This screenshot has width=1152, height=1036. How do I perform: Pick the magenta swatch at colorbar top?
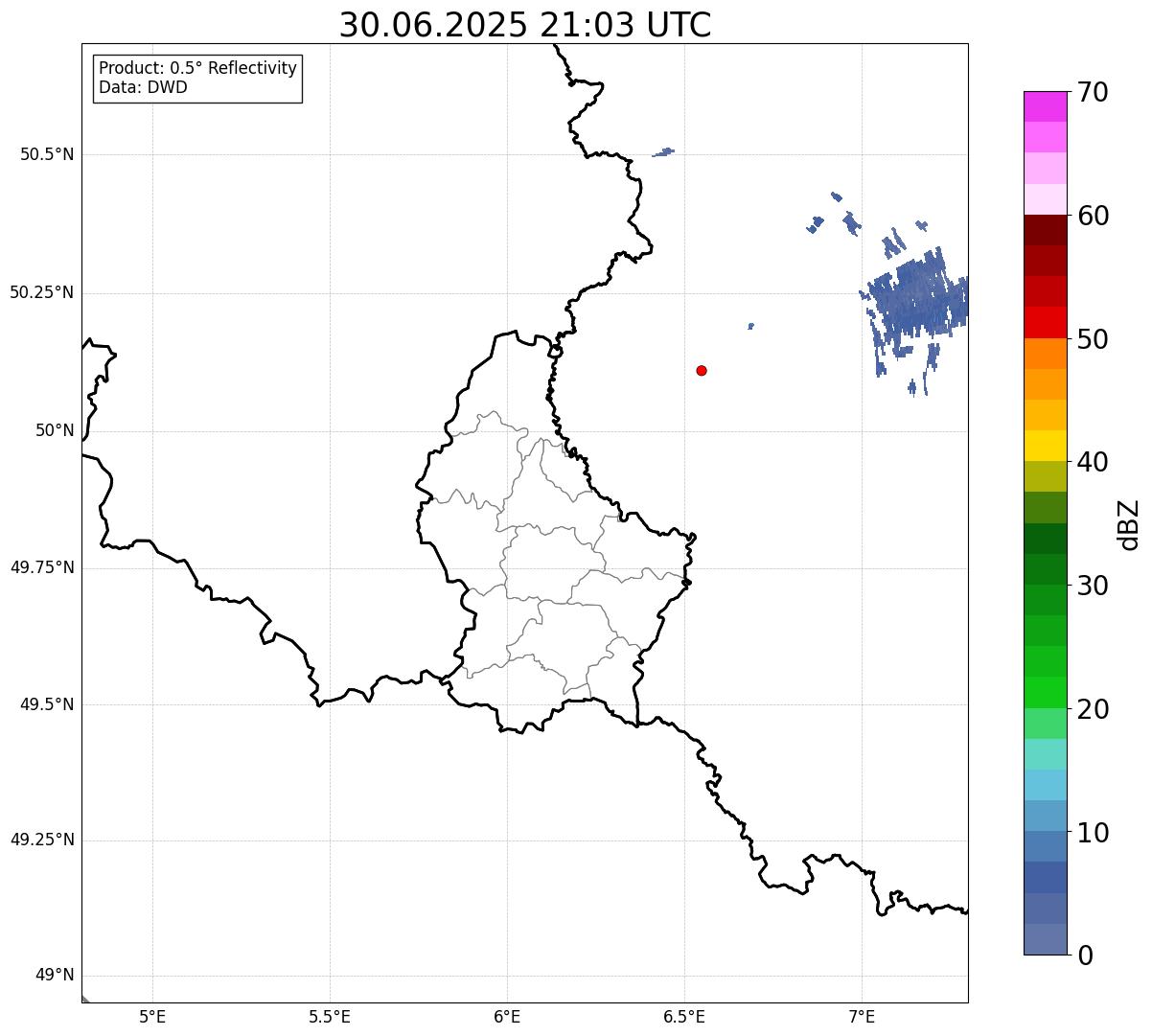[x=1046, y=106]
